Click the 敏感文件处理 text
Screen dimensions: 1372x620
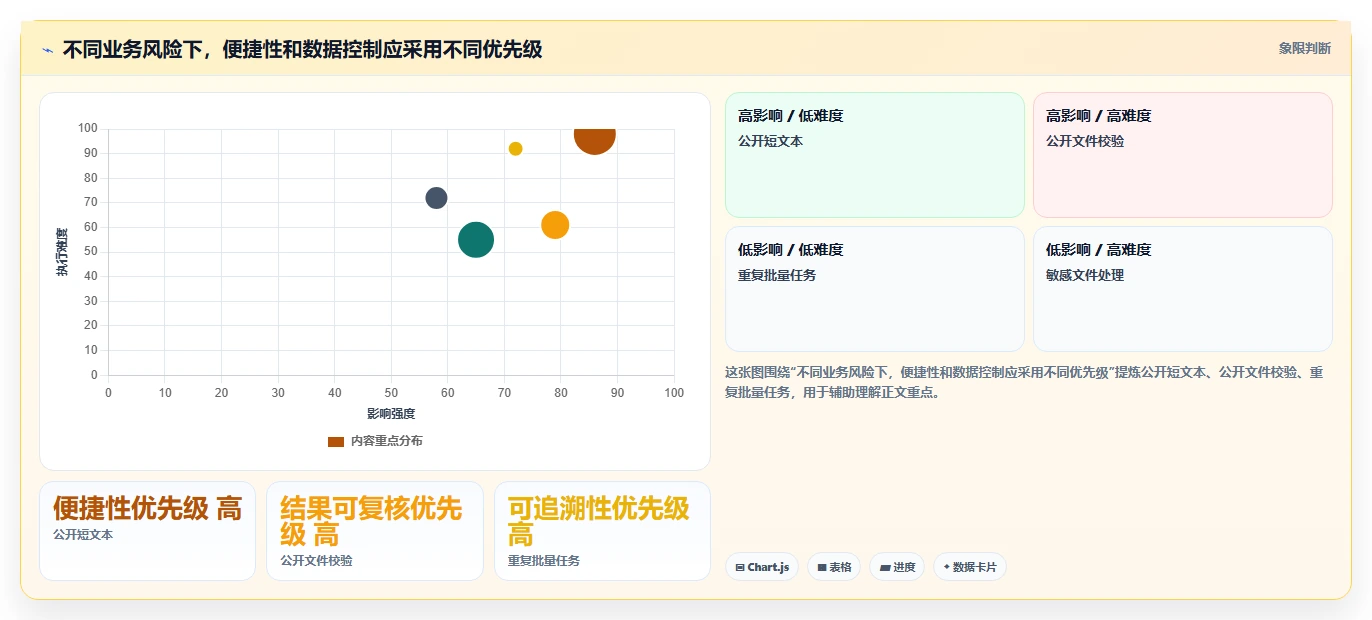tap(1085, 275)
